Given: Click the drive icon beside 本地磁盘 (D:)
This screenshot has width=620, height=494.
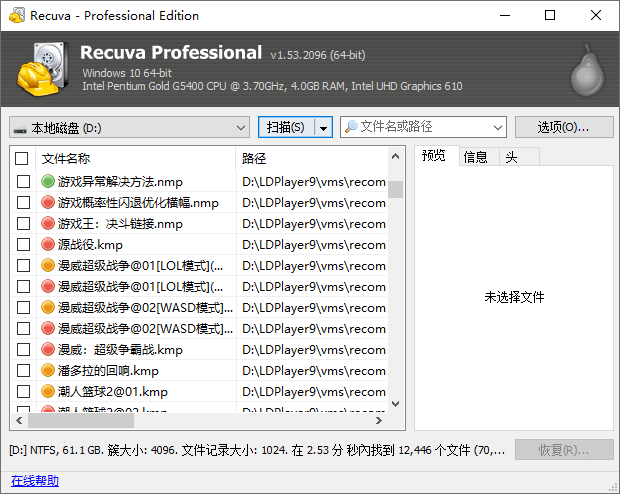Looking at the screenshot, I should coord(20,129).
